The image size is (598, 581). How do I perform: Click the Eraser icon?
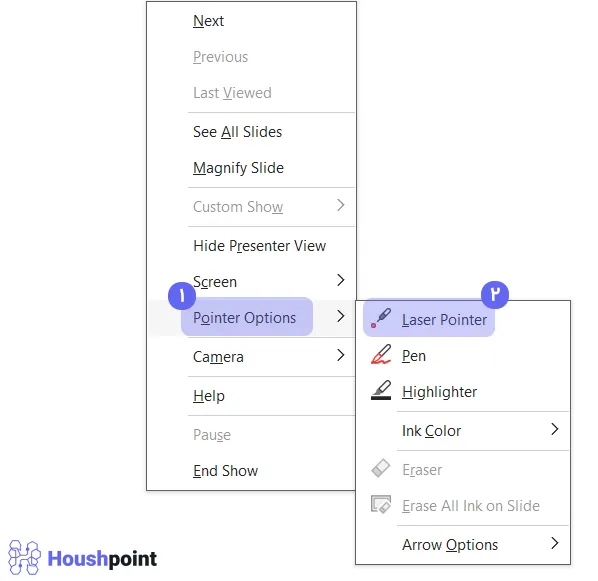tap(381, 468)
